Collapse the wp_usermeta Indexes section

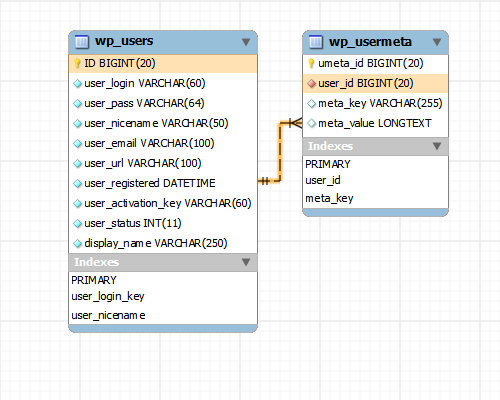[x=437, y=146]
